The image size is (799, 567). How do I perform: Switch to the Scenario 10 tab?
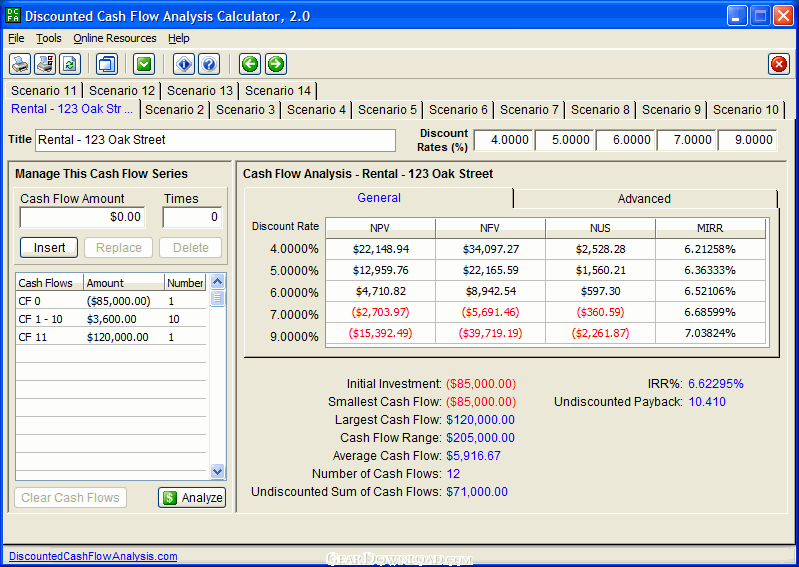click(x=746, y=110)
